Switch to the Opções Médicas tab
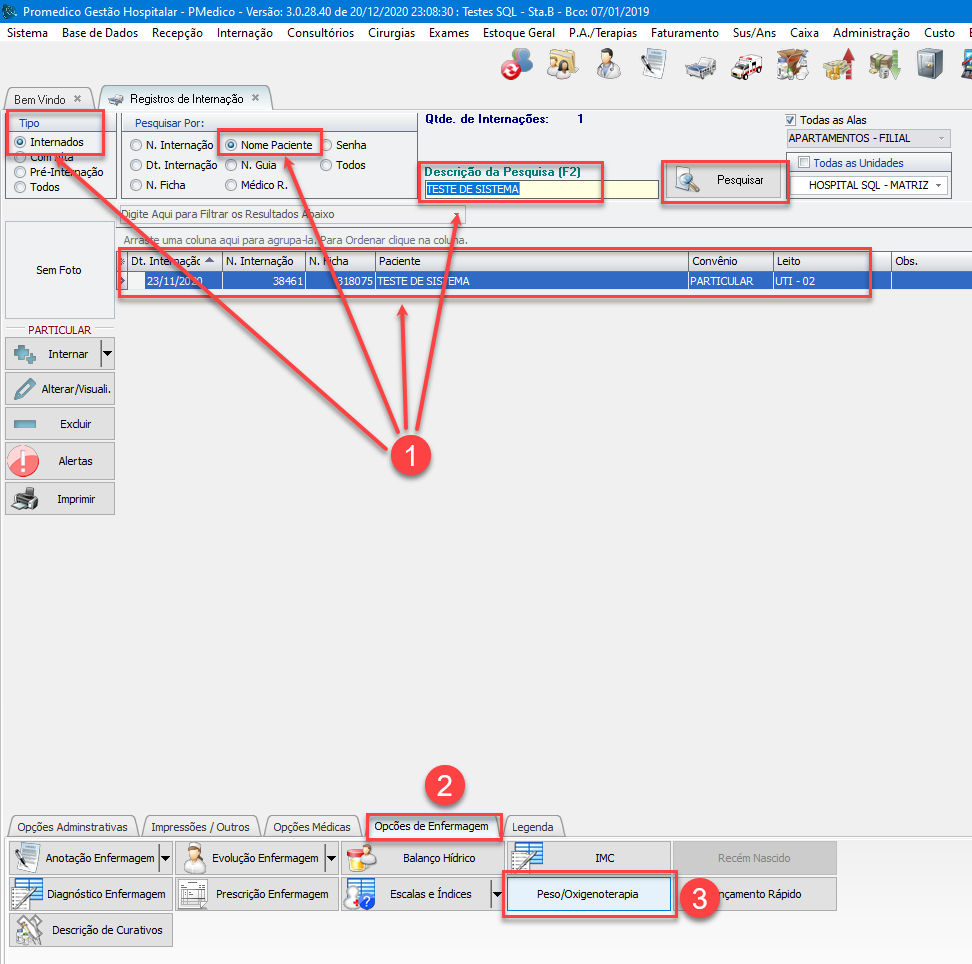This screenshot has width=972, height=964. pyautogui.click(x=312, y=827)
